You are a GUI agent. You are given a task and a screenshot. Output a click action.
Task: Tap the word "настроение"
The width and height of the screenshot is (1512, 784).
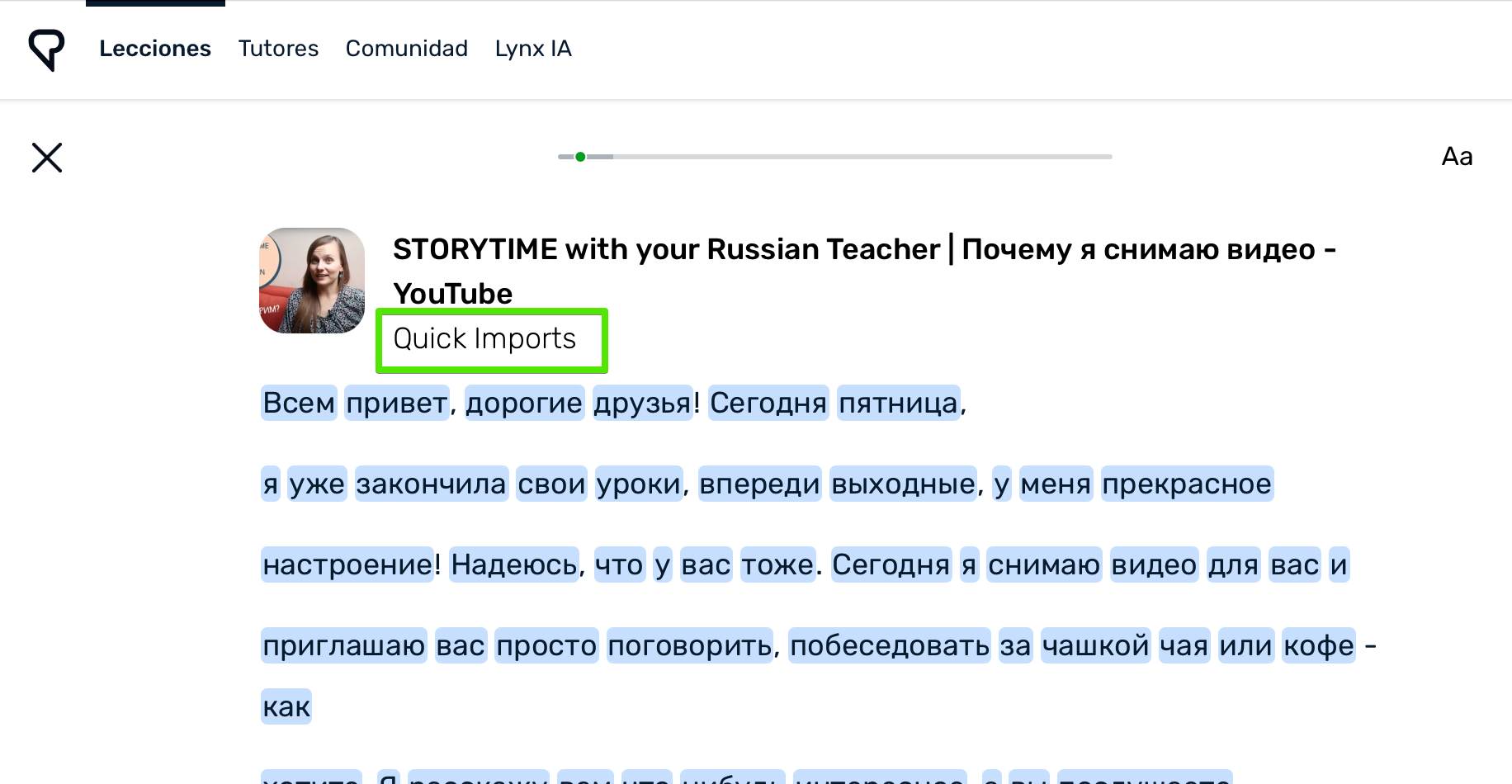tap(347, 564)
